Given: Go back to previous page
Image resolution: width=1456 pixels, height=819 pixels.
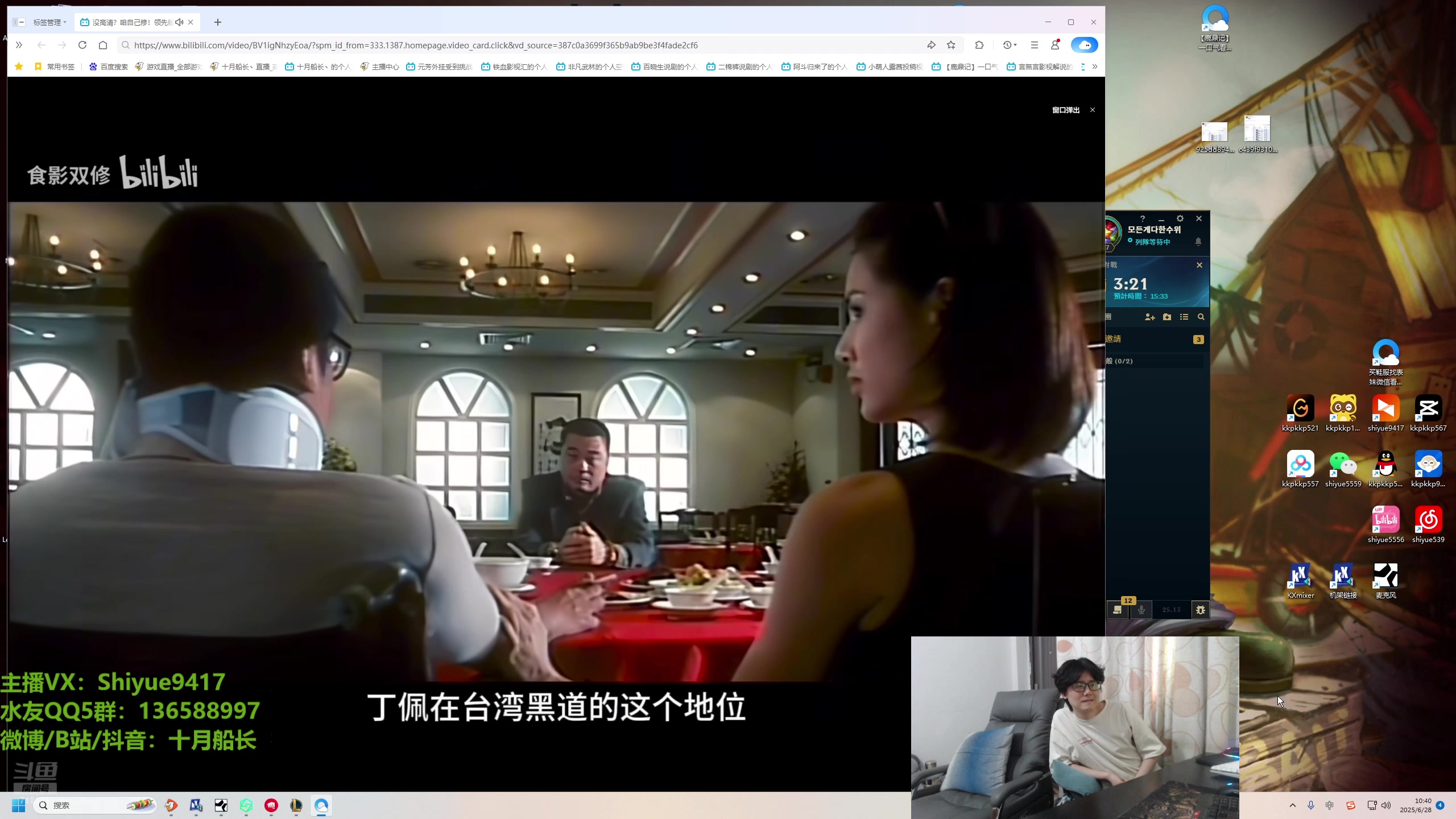Looking at the screenshot, I should pyautogui.click(x=41, y=45).
